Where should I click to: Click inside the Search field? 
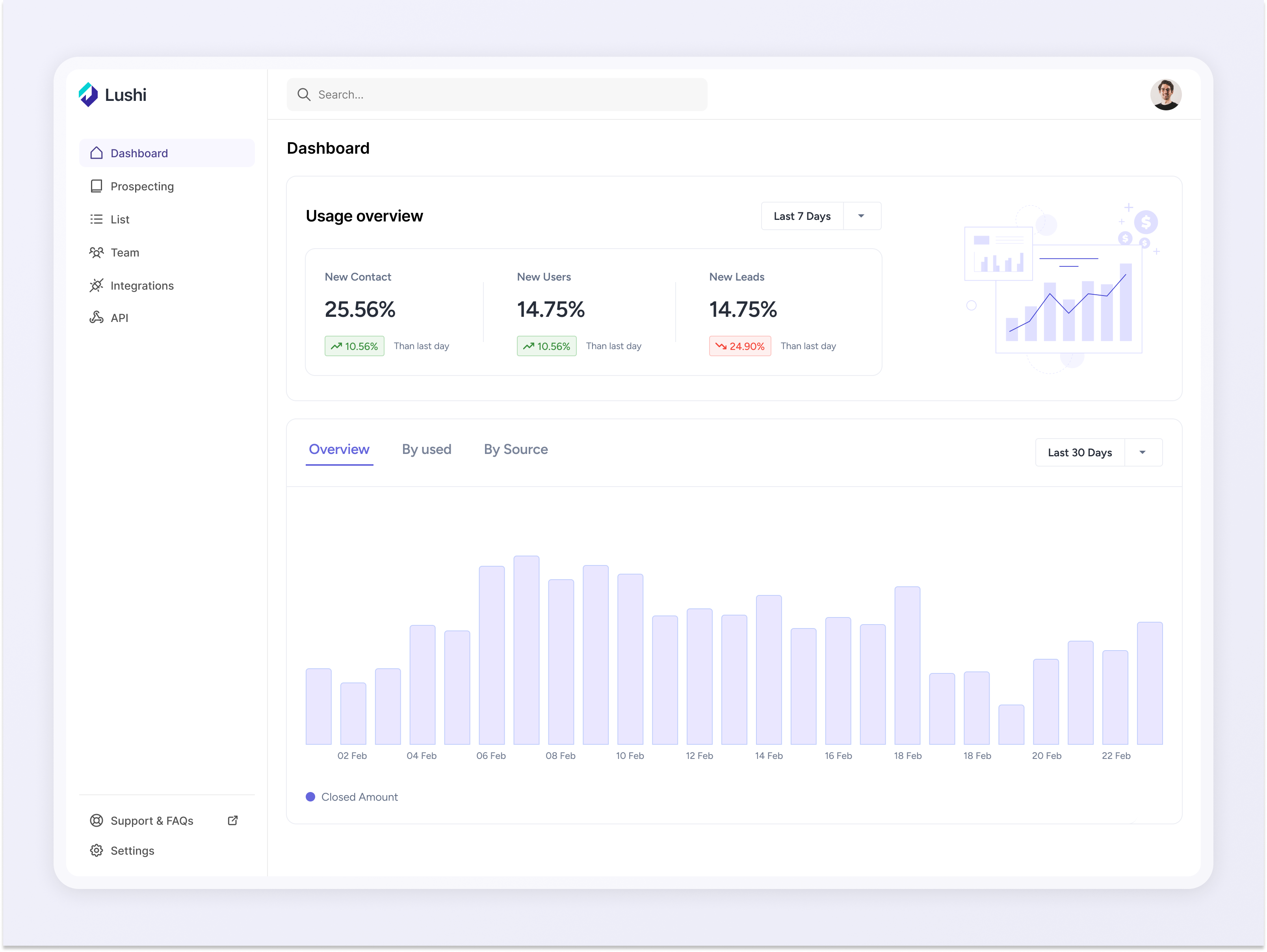coord(497,94)
